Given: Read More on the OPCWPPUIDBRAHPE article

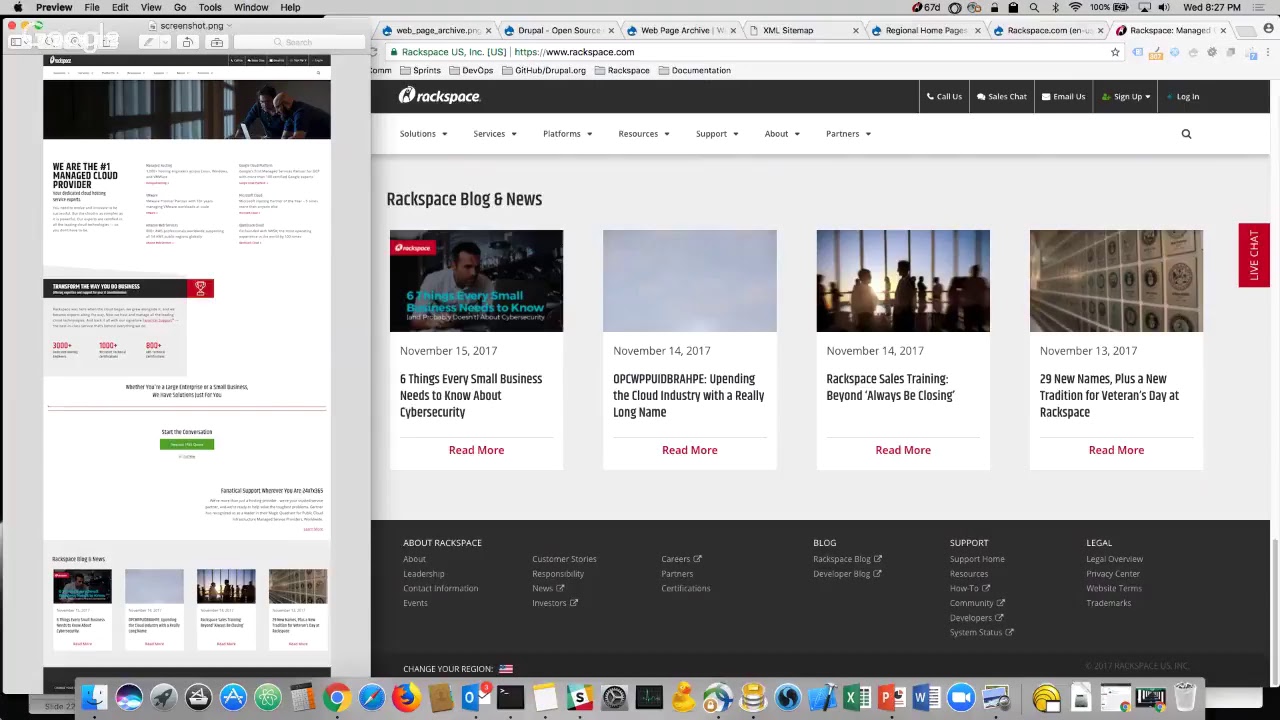Looking at the screenshot, I should point(689,450).
